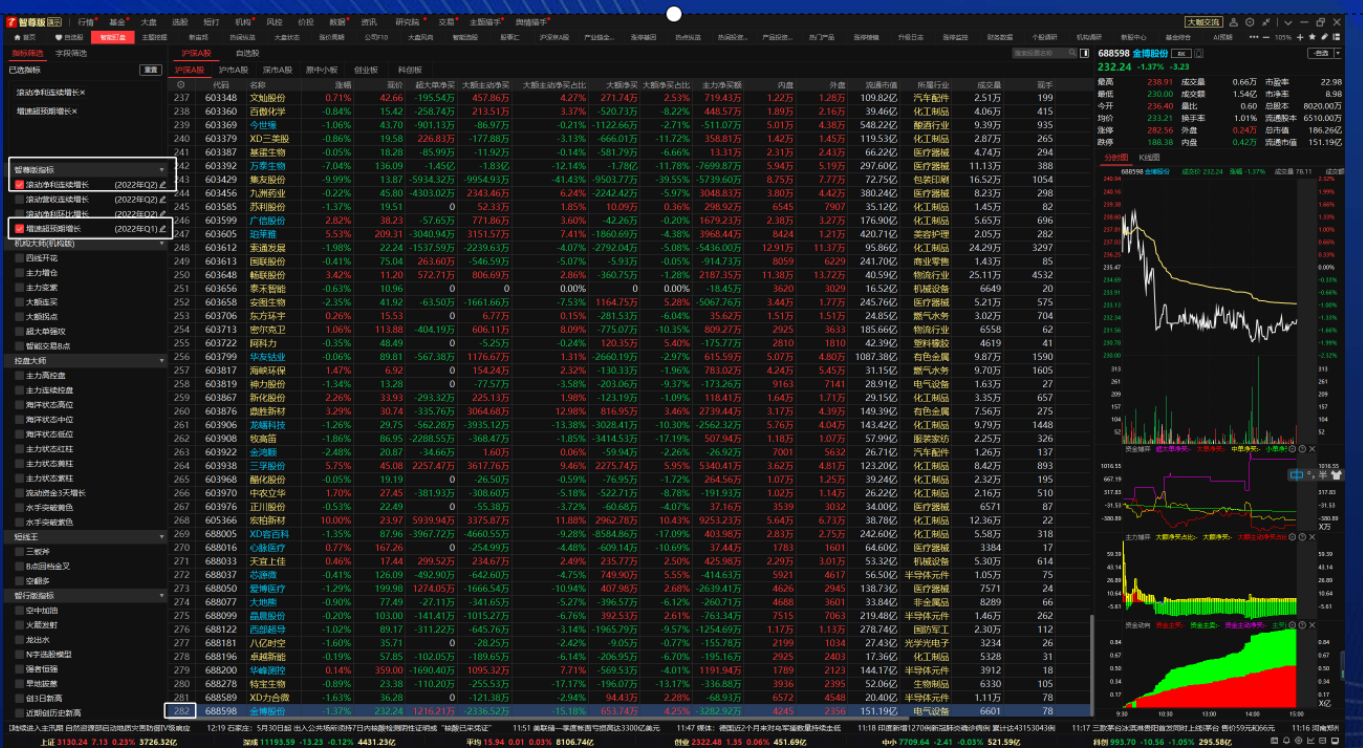The width and height of the screenshot is (1363, 748).
Task: Click the AI预顾 toolbar tab
Action: tap(1223, 37)
